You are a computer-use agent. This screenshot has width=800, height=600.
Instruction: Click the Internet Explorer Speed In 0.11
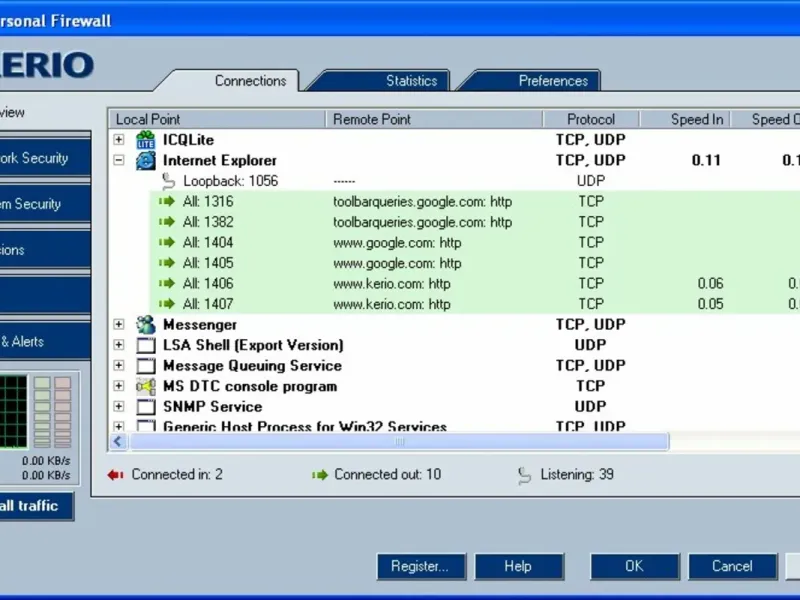(x=706, y=160)
